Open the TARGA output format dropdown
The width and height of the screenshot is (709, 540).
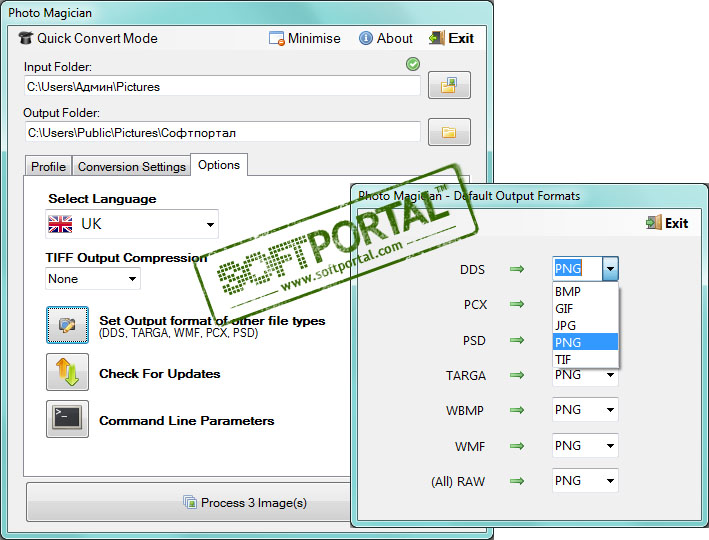tap(585, 375)
